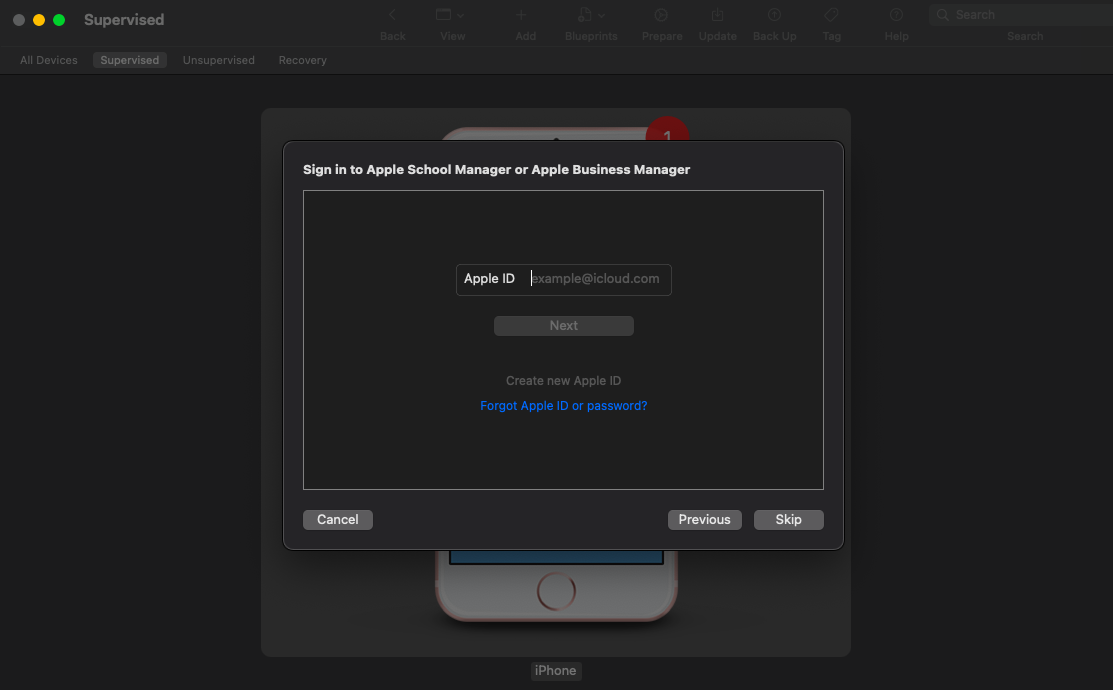Go back with the Previous button

[705, 520]
